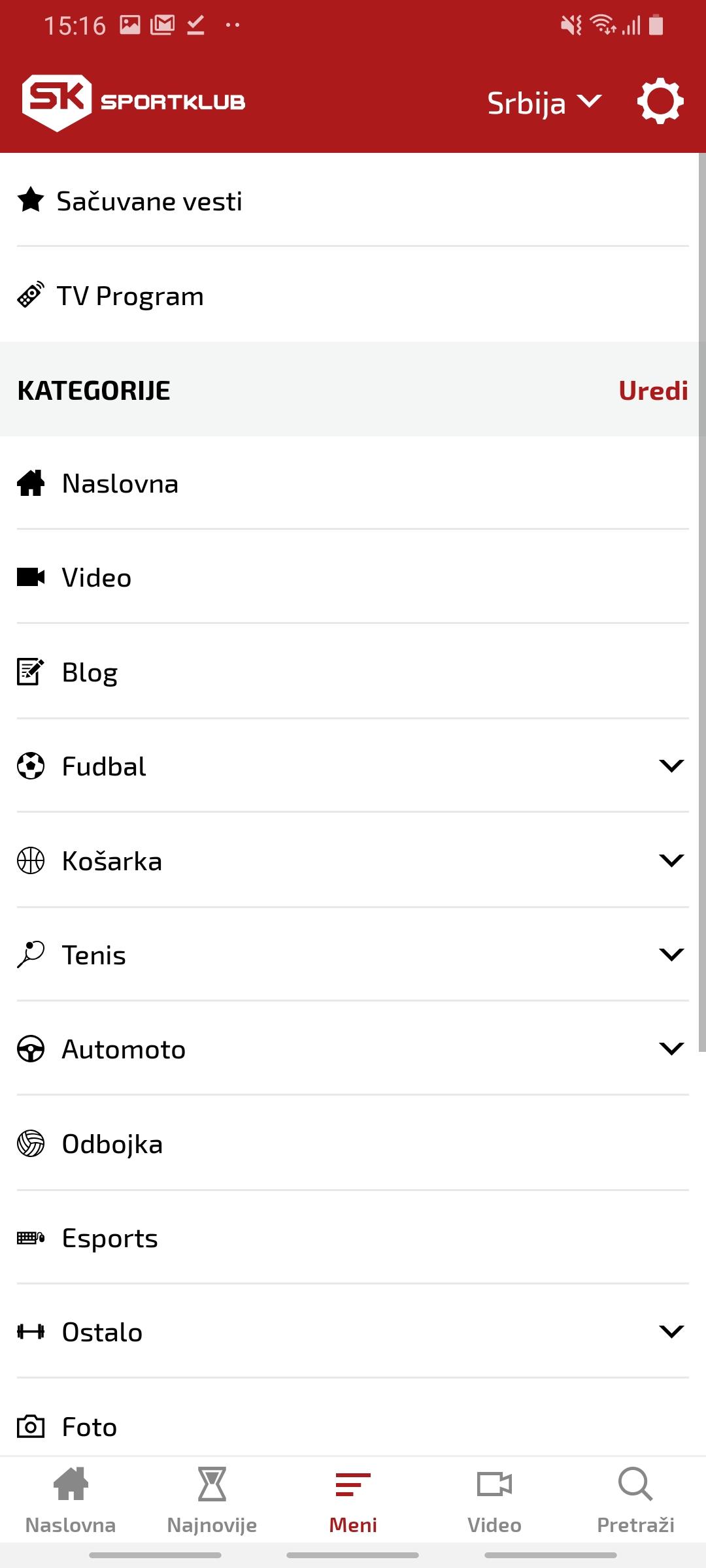
Task: Tap Uredi to edit categories
Action: coord(653,390)
